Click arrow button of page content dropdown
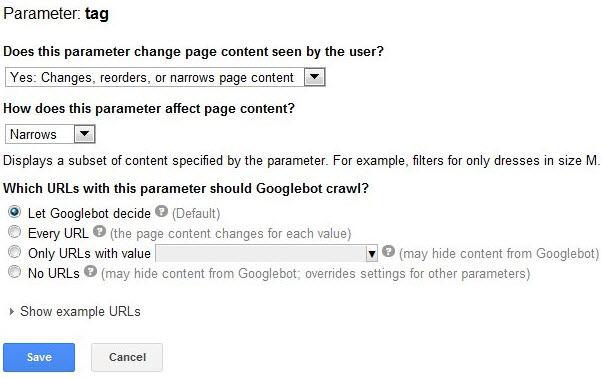 point(314,77)
